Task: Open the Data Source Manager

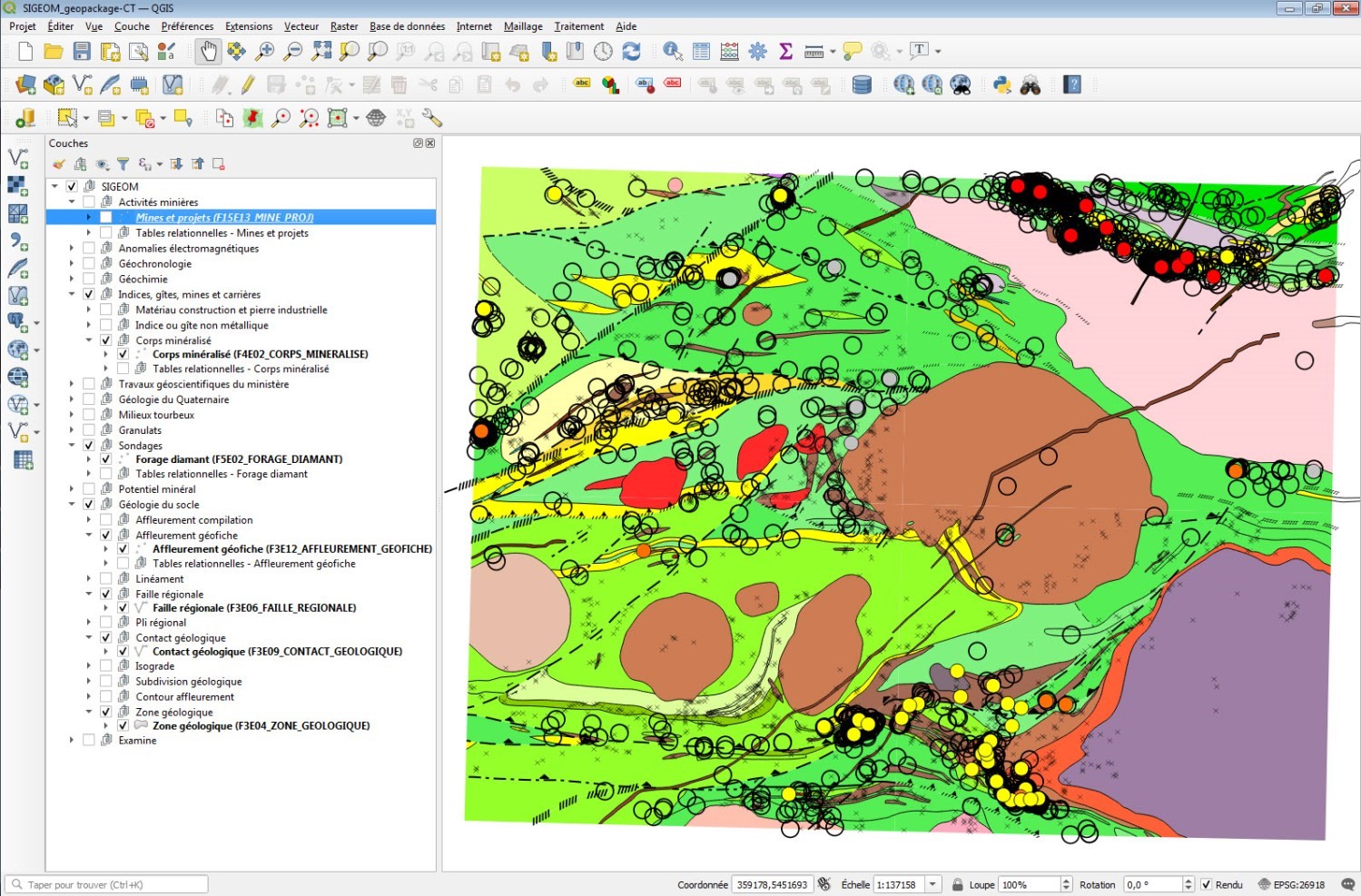Action: (x=25, y=85)
